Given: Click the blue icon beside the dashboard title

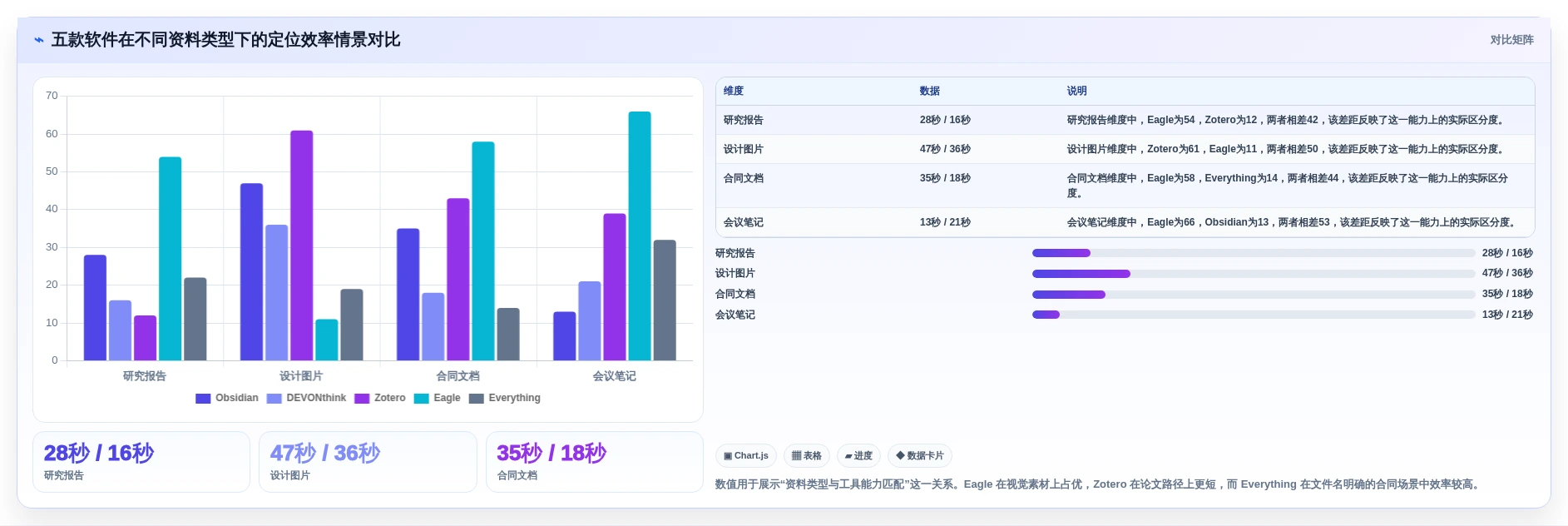Looking at the screenshot, I should [x=38, y=40].
